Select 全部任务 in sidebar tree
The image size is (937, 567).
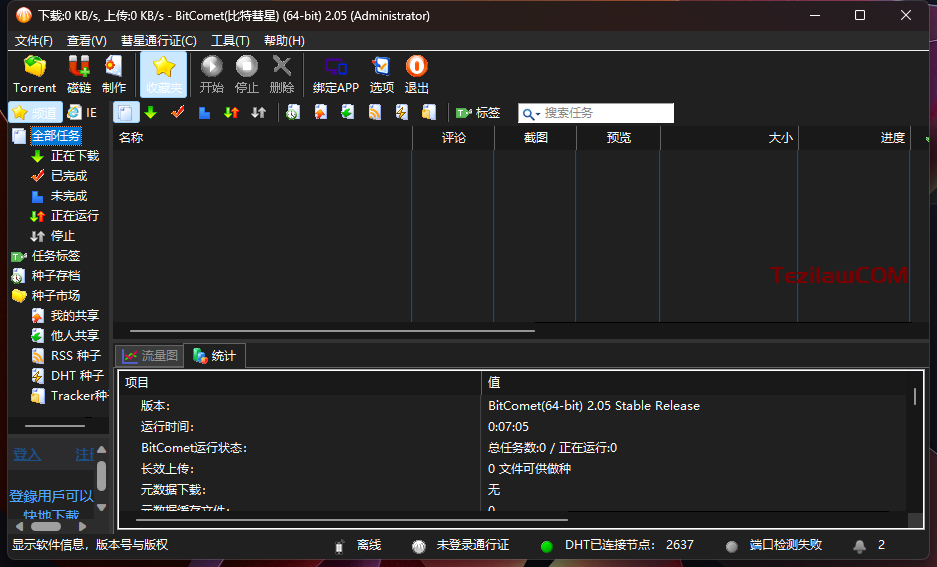(56, 136)
